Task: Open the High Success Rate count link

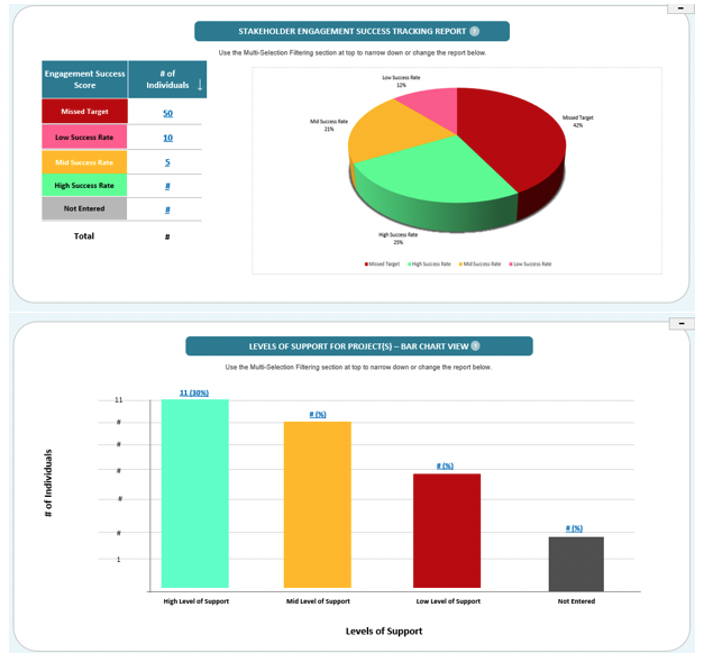Action: (x=167, y=186)
